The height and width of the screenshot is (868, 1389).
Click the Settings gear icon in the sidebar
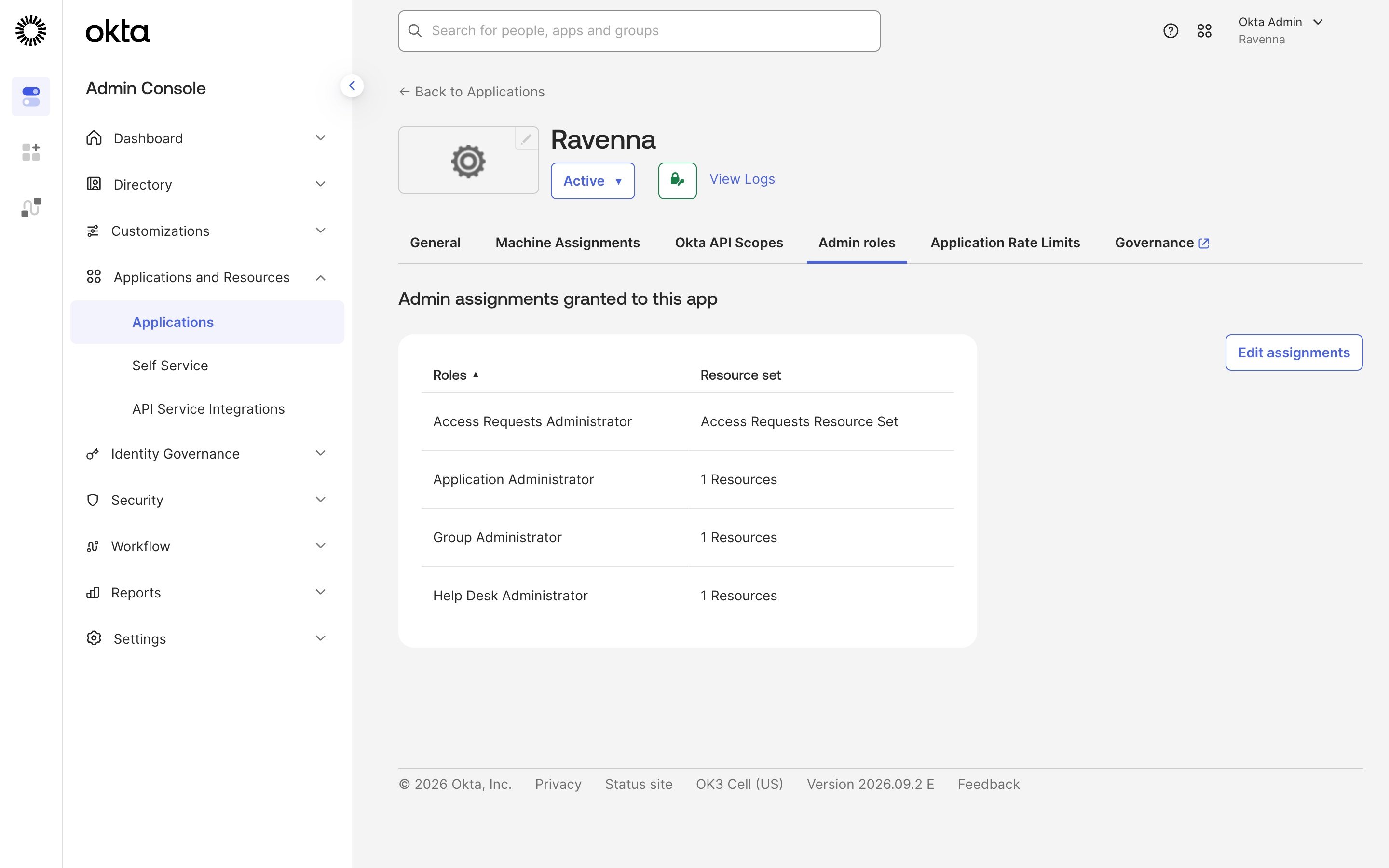point(94,638)
